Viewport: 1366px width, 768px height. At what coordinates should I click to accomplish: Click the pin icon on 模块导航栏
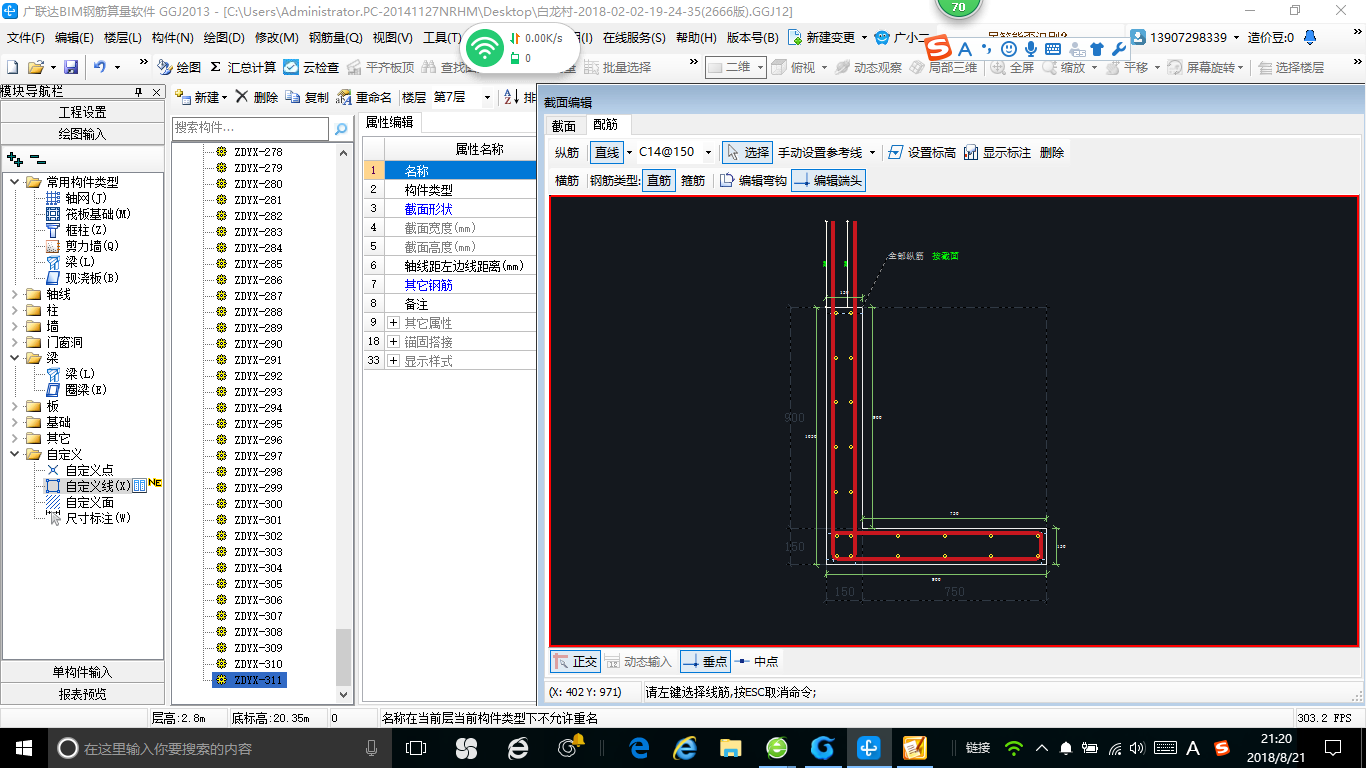(x=139, y=92)
